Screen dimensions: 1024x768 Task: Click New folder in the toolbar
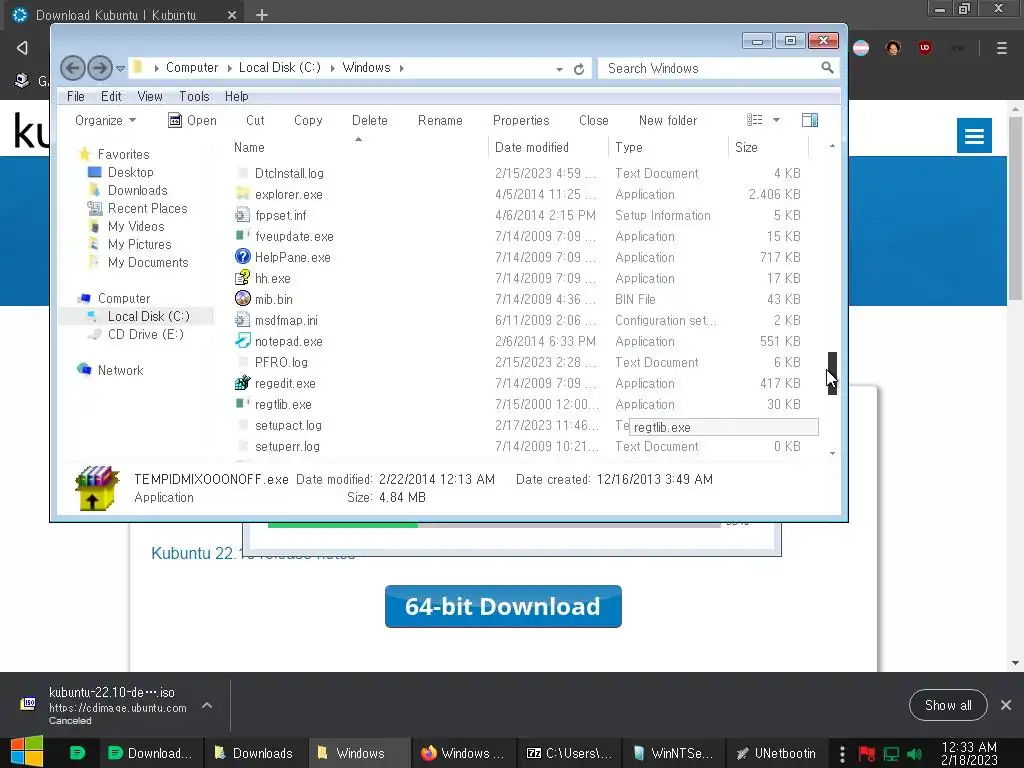[x=667, y=120]
